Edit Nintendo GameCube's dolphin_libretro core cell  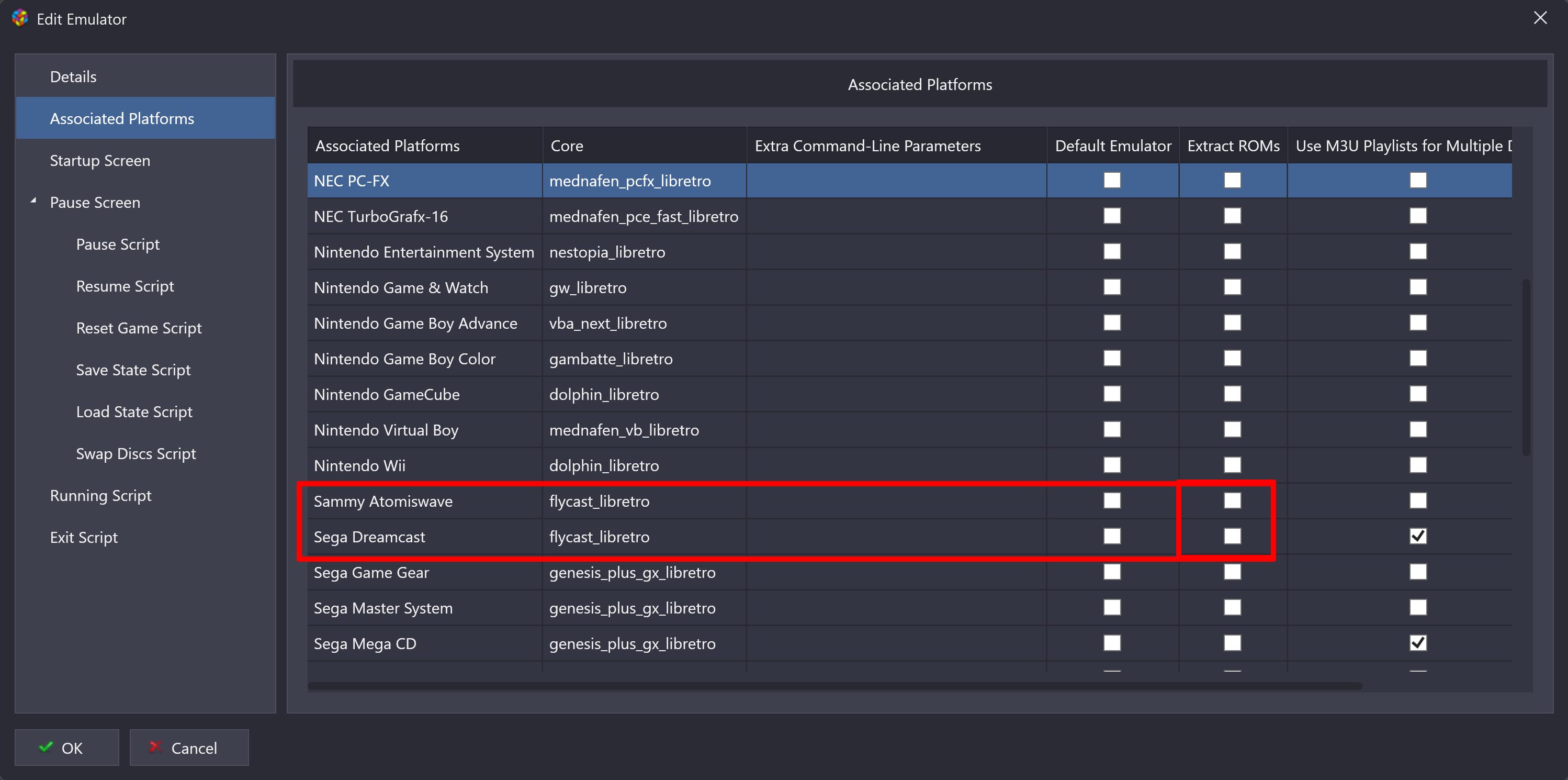coord(645,395)
